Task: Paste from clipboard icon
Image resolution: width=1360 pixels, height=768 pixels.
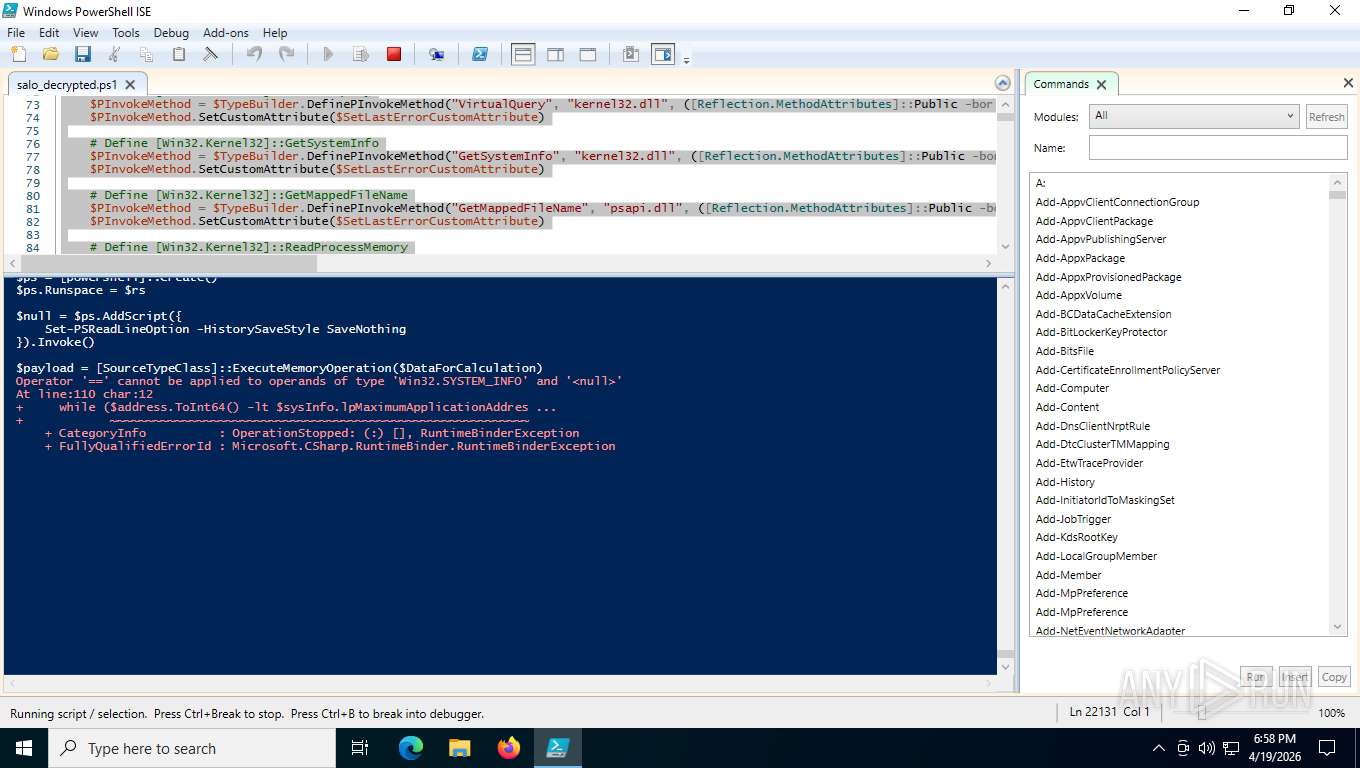Action: [179, 54]
